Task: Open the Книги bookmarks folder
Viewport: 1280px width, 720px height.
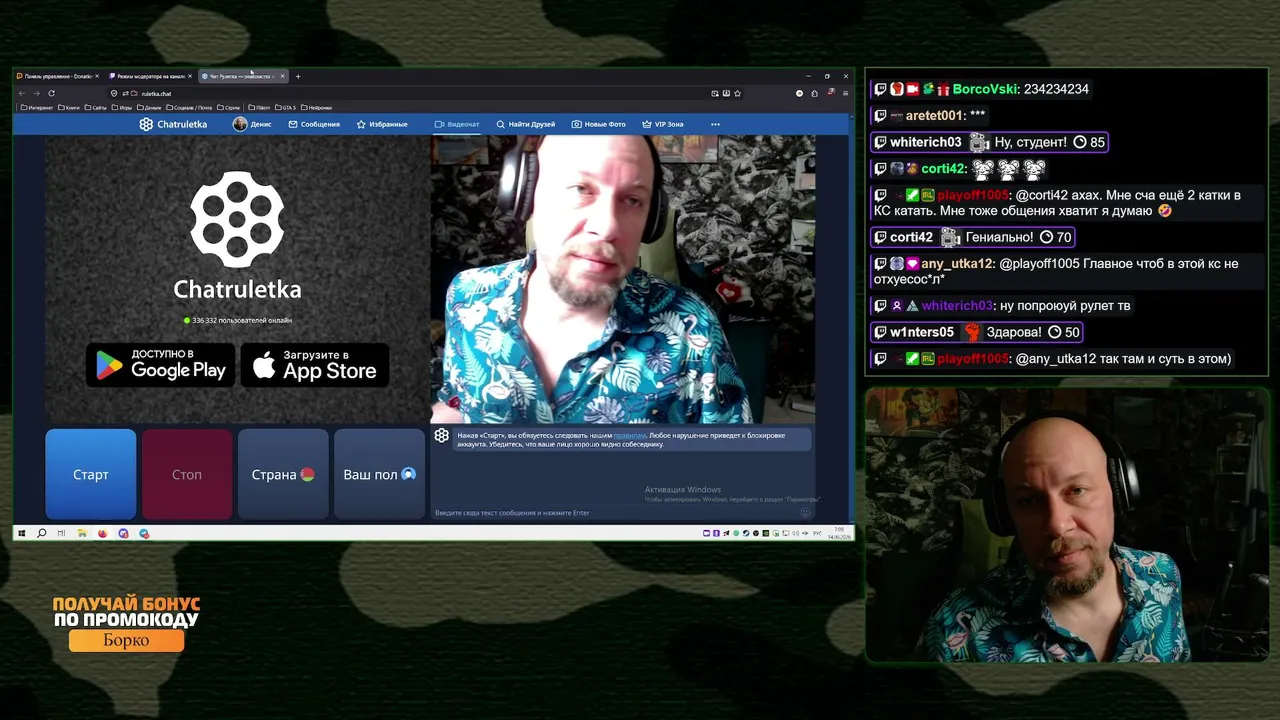Action: tap(69, 107)
